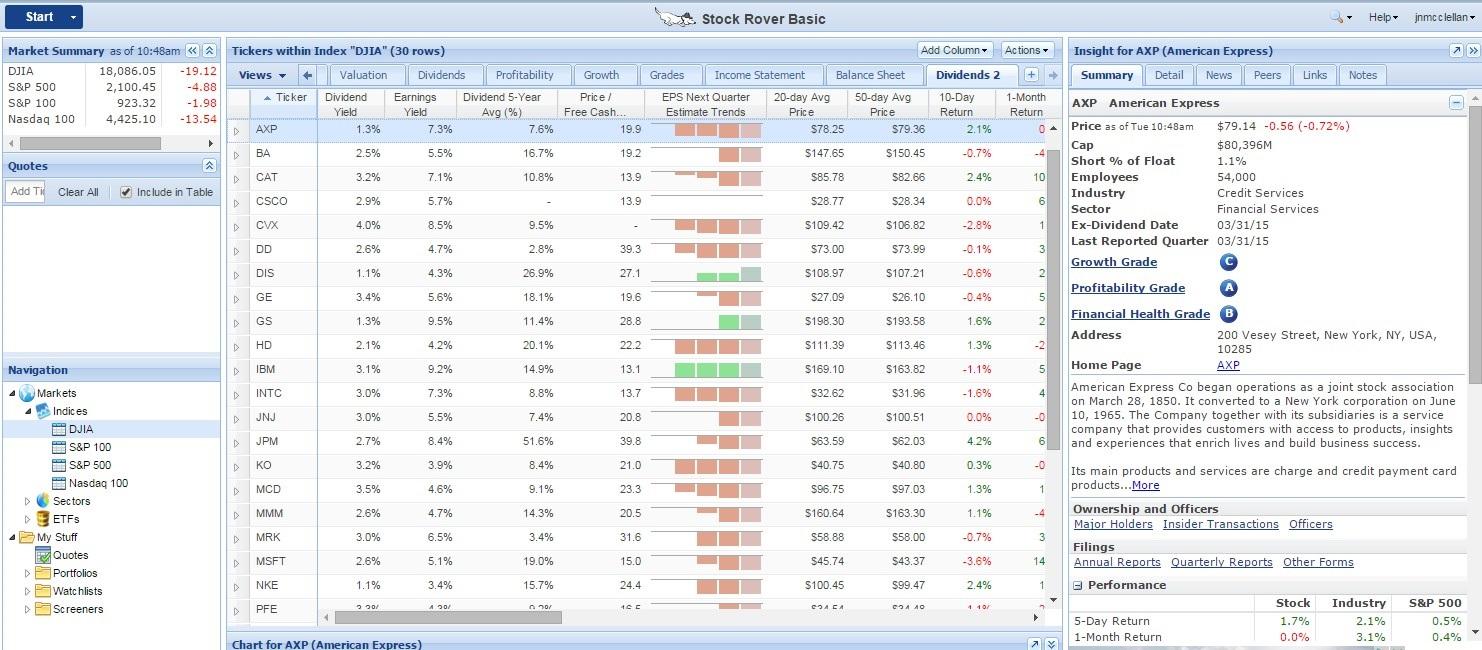Click the S&P 100 table icon in Navigation
The width and height of the screenshot is (1482, 650).
coord(59,447)
